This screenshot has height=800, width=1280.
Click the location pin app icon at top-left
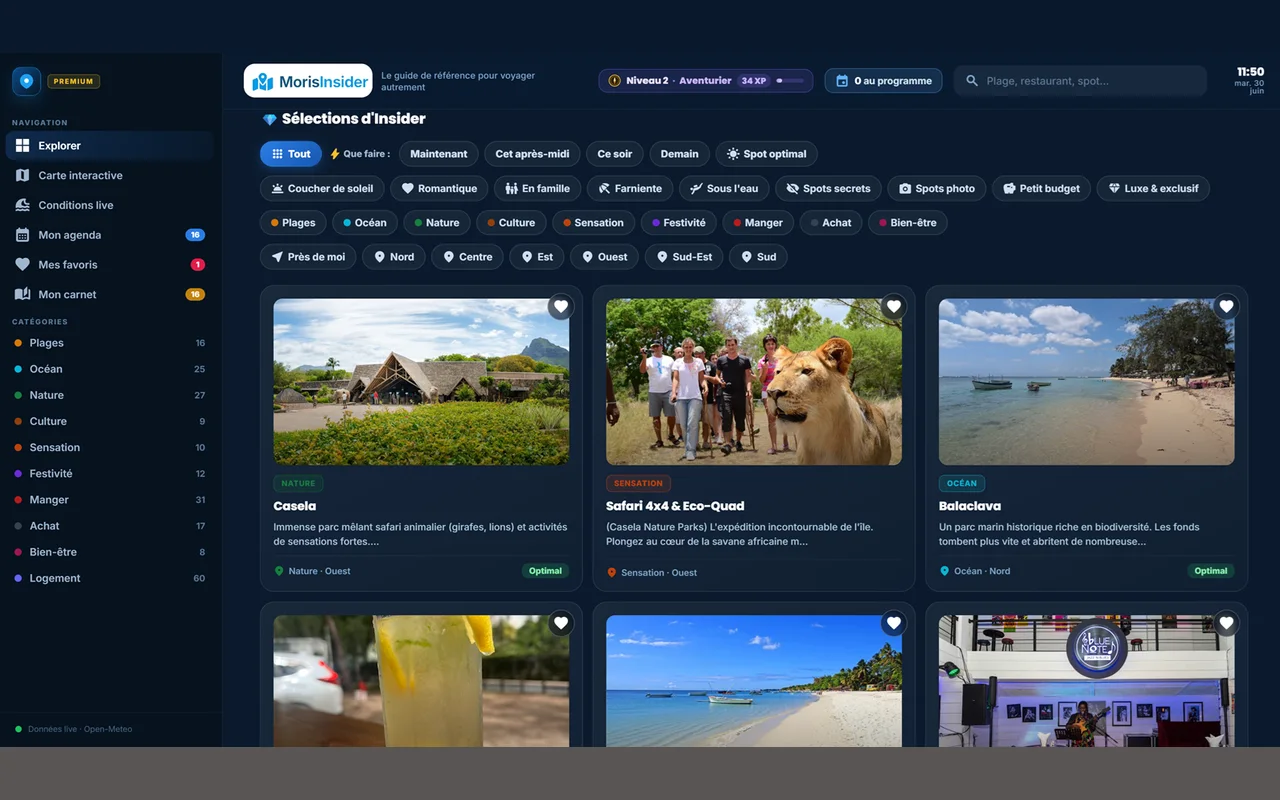(26, 81)
